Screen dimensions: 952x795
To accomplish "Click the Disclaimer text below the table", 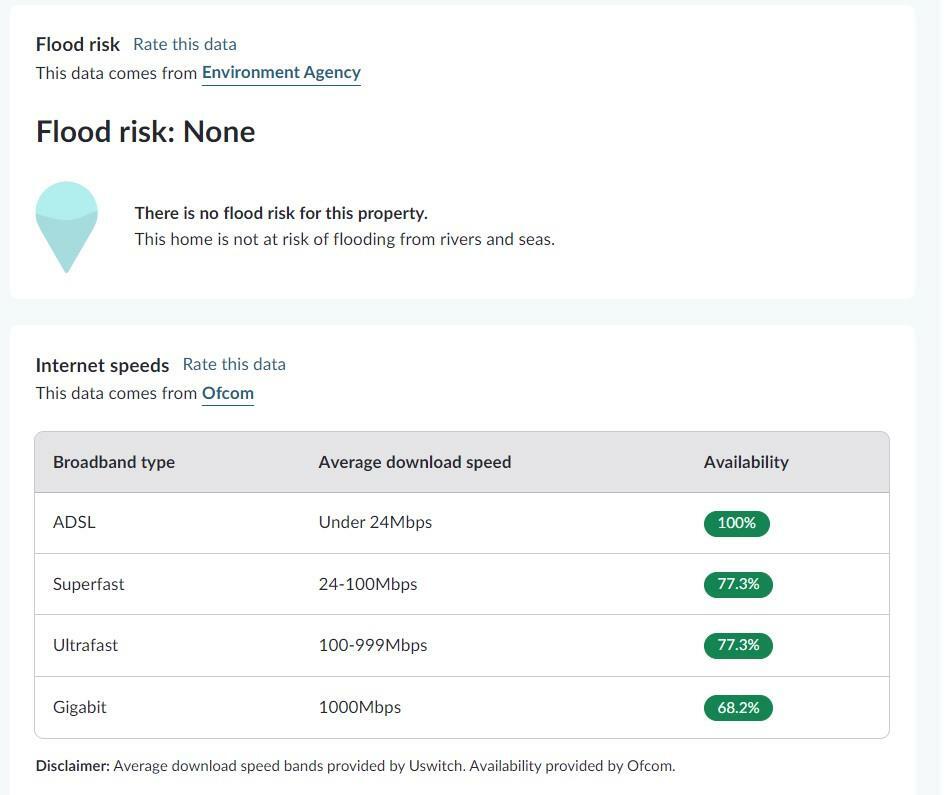I will coord(355,766).
